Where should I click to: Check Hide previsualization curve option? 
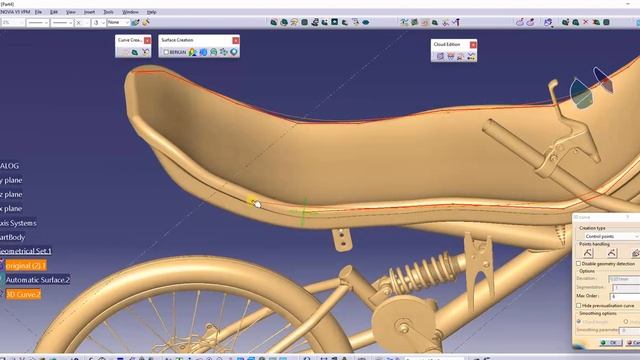tap(579, 305)
